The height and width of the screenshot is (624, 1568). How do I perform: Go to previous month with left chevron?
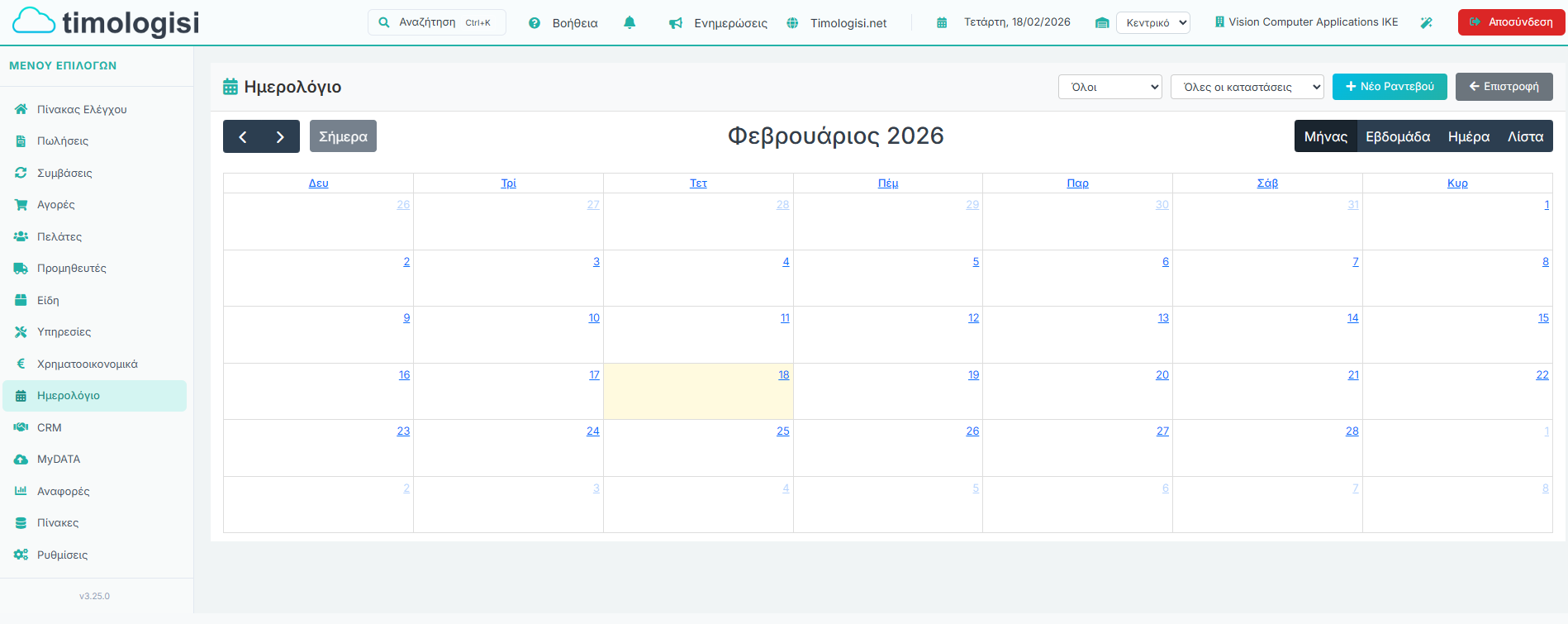point(242,137)
